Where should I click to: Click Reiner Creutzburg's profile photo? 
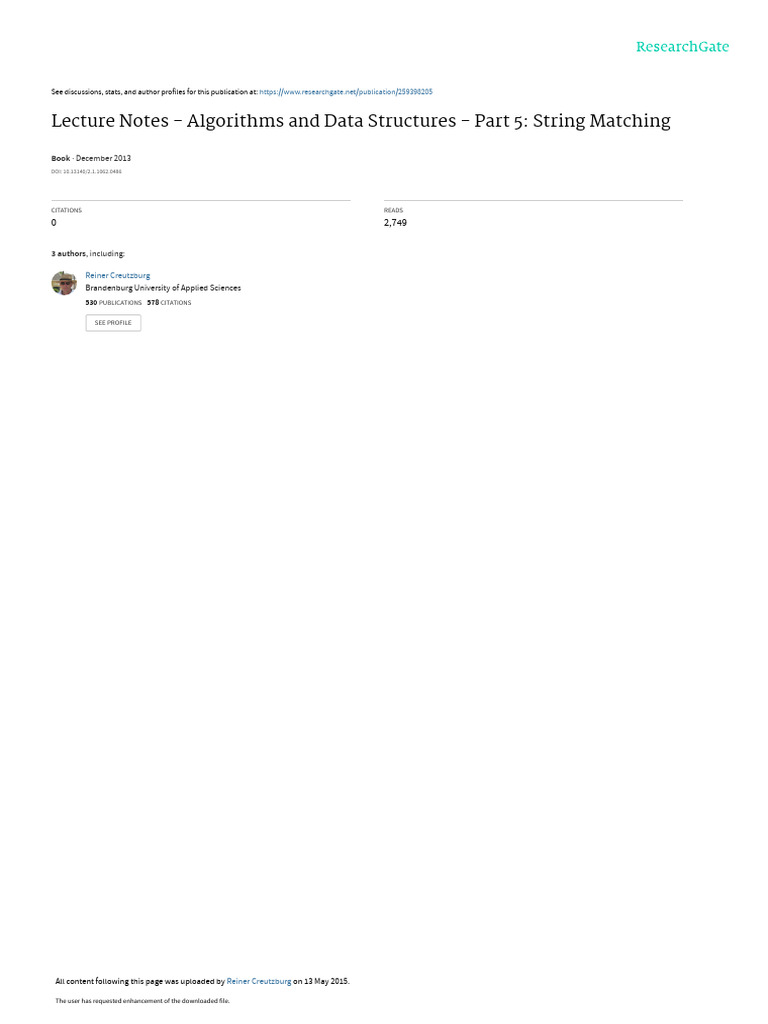pos(64,283)
